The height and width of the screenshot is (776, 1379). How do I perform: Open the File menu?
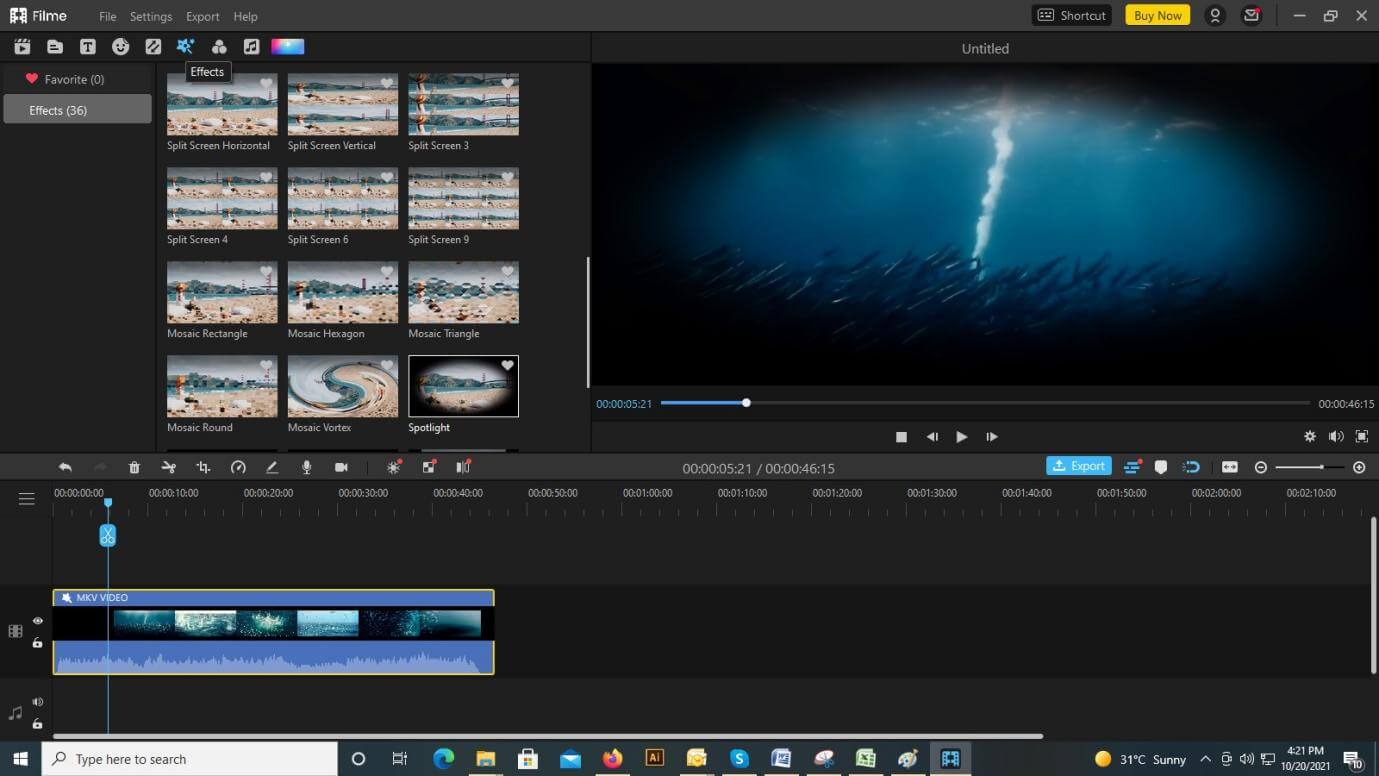point(108,16)
